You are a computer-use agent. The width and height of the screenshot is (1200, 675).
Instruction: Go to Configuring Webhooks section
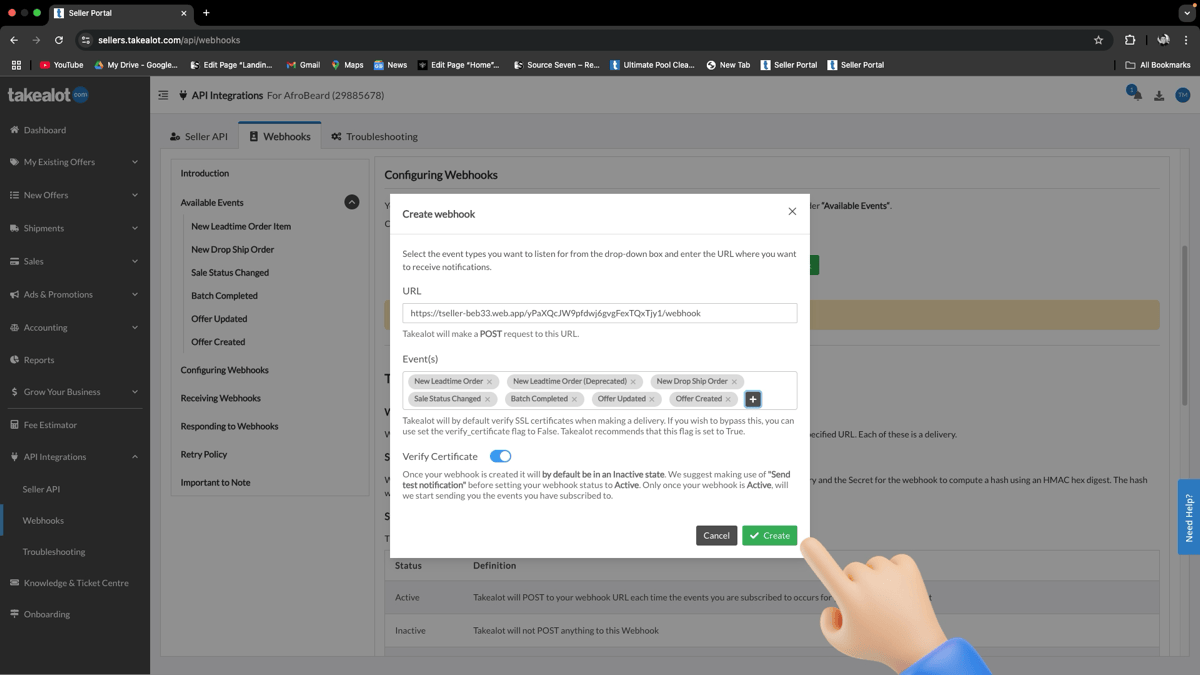tap(224, 370)
